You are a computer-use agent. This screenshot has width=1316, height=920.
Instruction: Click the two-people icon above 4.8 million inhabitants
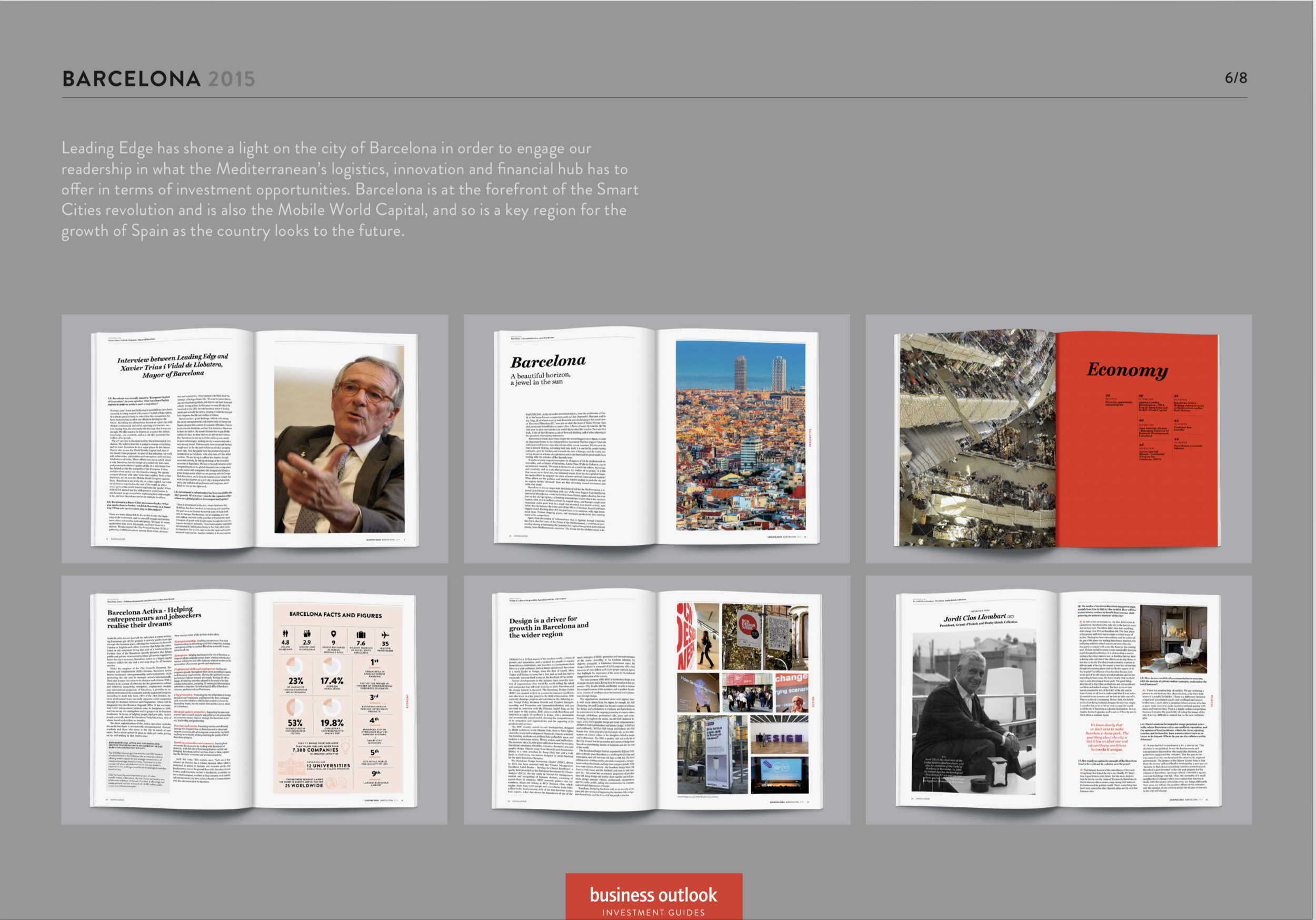[285, 634]
